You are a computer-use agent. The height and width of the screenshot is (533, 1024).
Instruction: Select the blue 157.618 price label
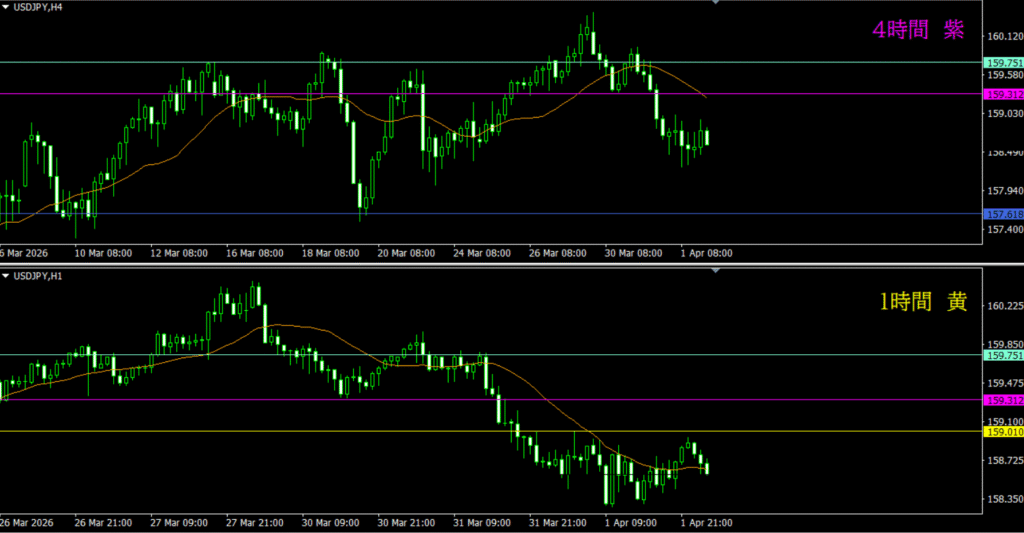[x=1003, y=214]
